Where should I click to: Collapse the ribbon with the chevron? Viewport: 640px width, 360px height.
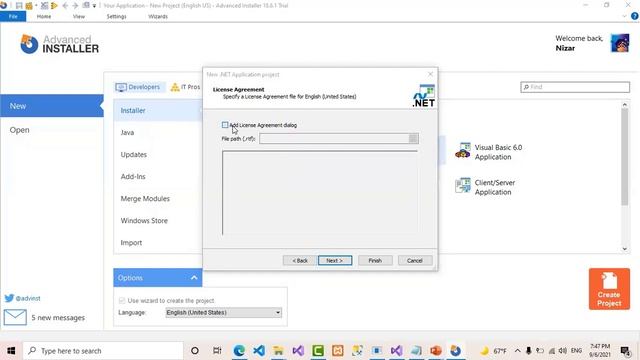coord(624,16)
